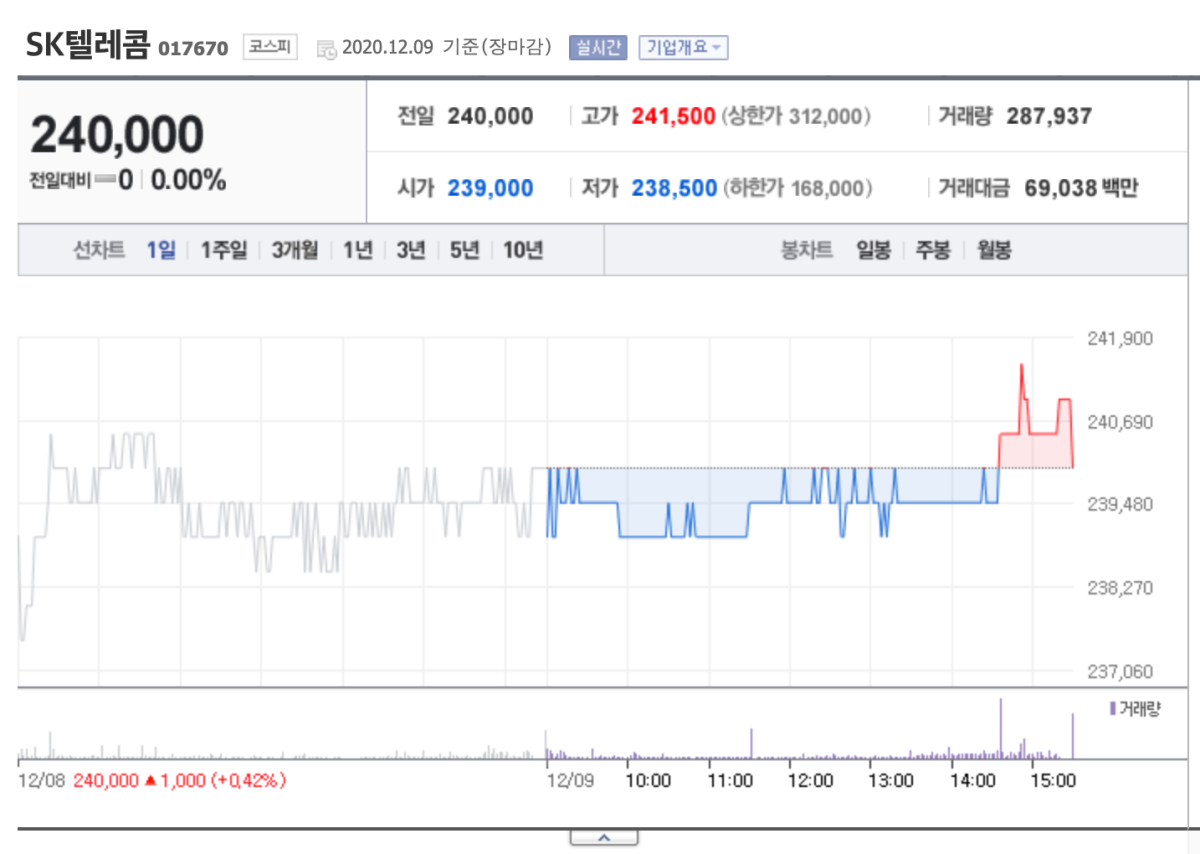
Task: Click the 239,480 y-axis label
Action: [x=1119, y=504]
